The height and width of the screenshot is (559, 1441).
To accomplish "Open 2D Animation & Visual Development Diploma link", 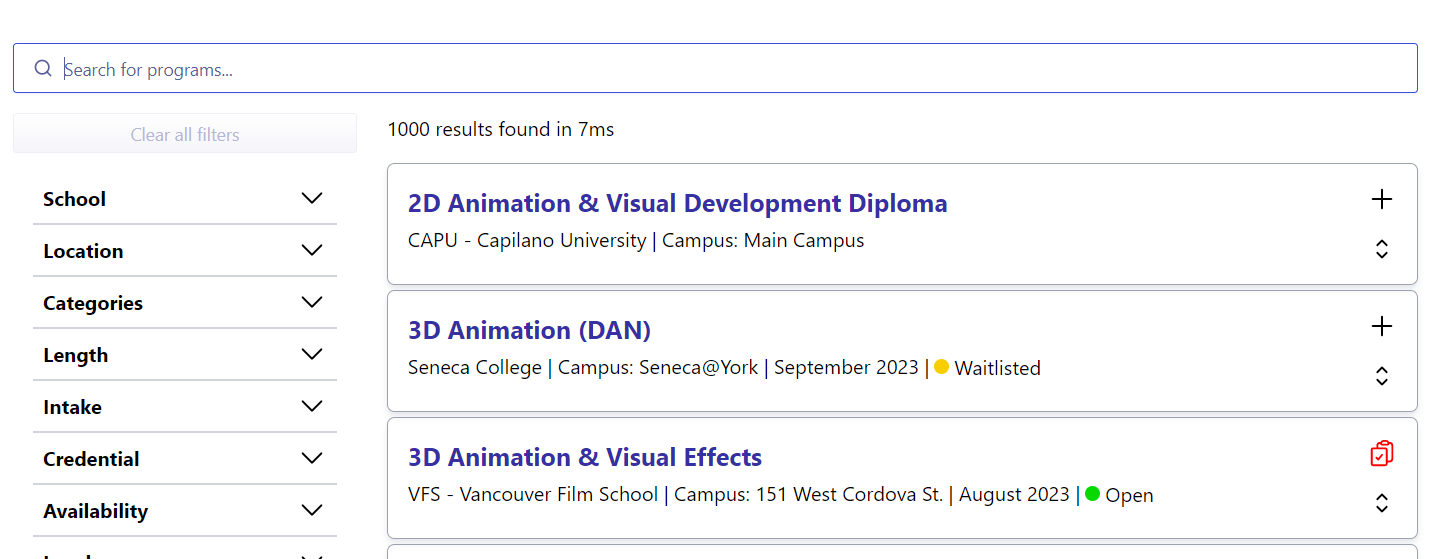I will tap(677, 203).
